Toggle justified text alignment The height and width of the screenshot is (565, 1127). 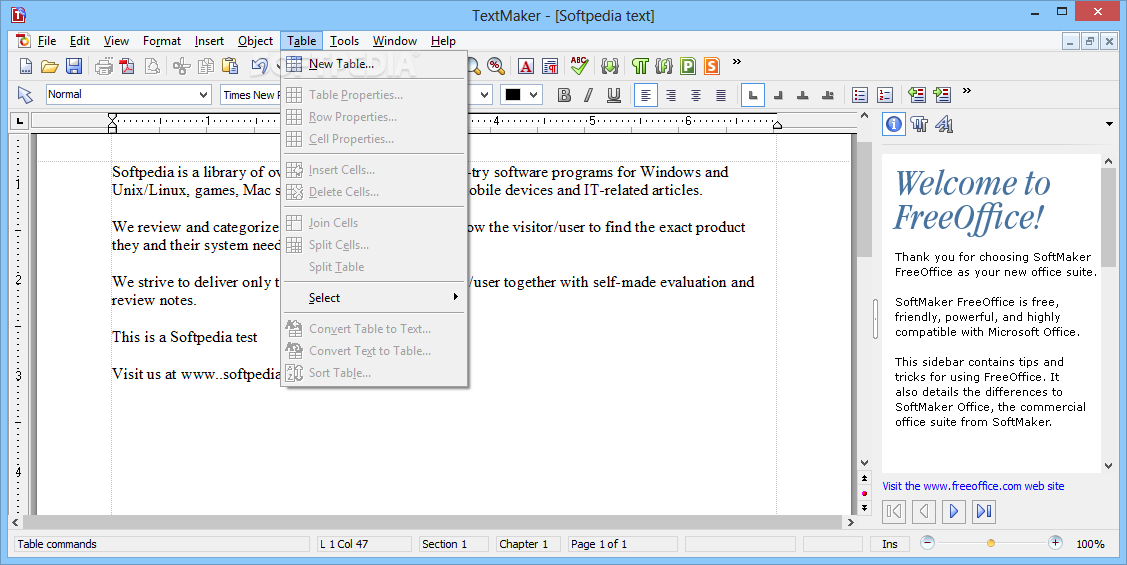click(x=721, y=95)
